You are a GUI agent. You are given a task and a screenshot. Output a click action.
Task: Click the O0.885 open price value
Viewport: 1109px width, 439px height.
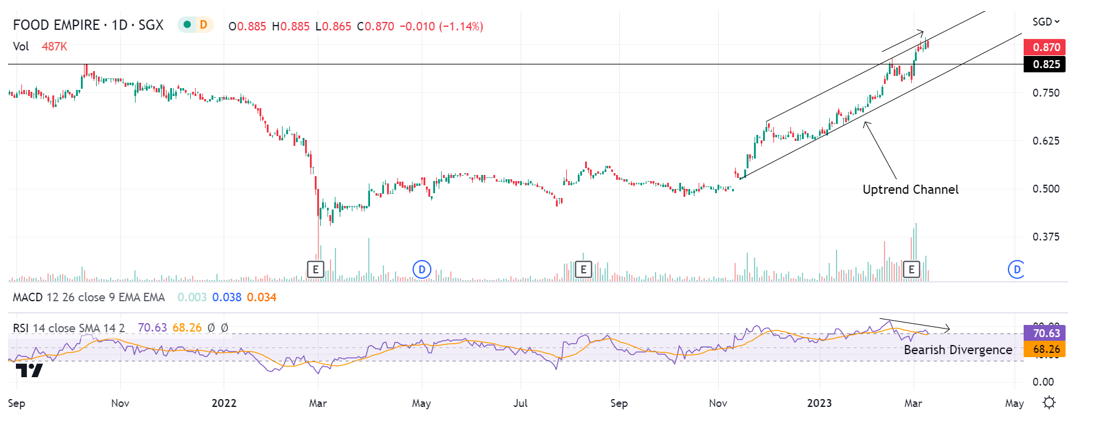(x=247, y=26)
